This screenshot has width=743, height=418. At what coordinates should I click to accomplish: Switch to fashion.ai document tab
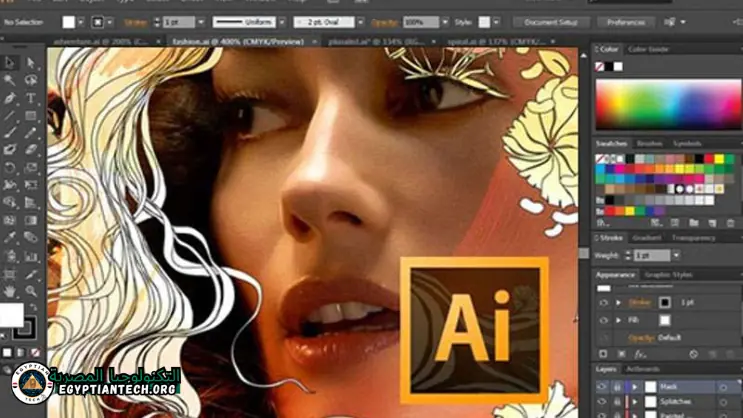[x=238, y=42]
